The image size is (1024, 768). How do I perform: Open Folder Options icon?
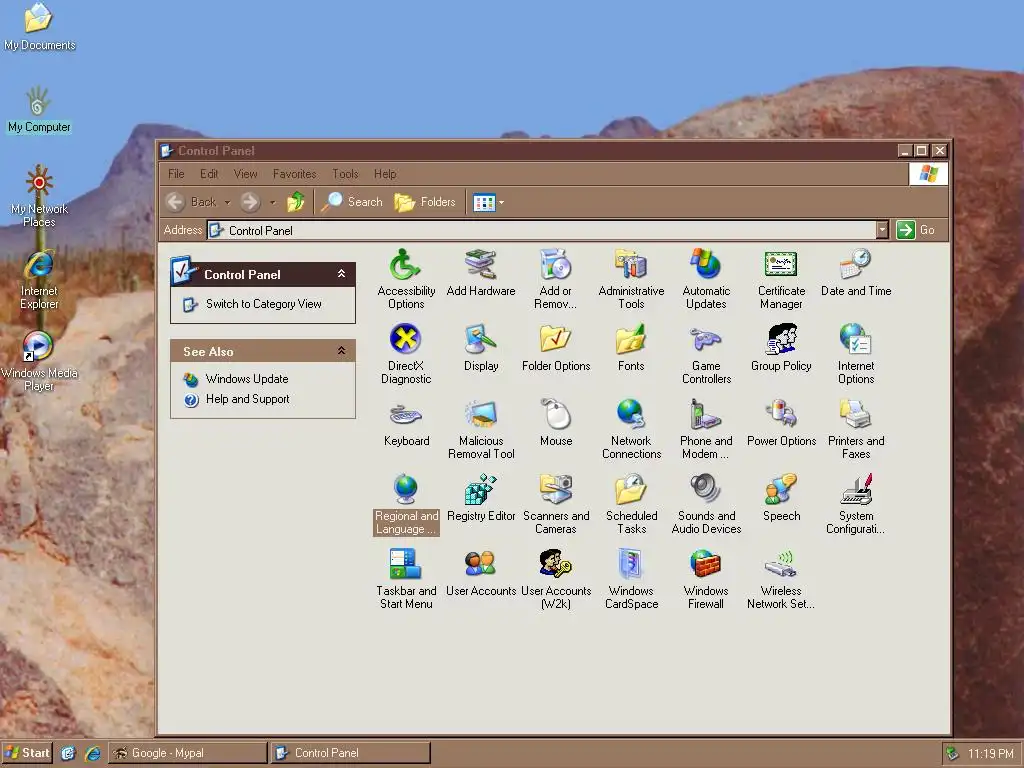(x=556, y=347)
